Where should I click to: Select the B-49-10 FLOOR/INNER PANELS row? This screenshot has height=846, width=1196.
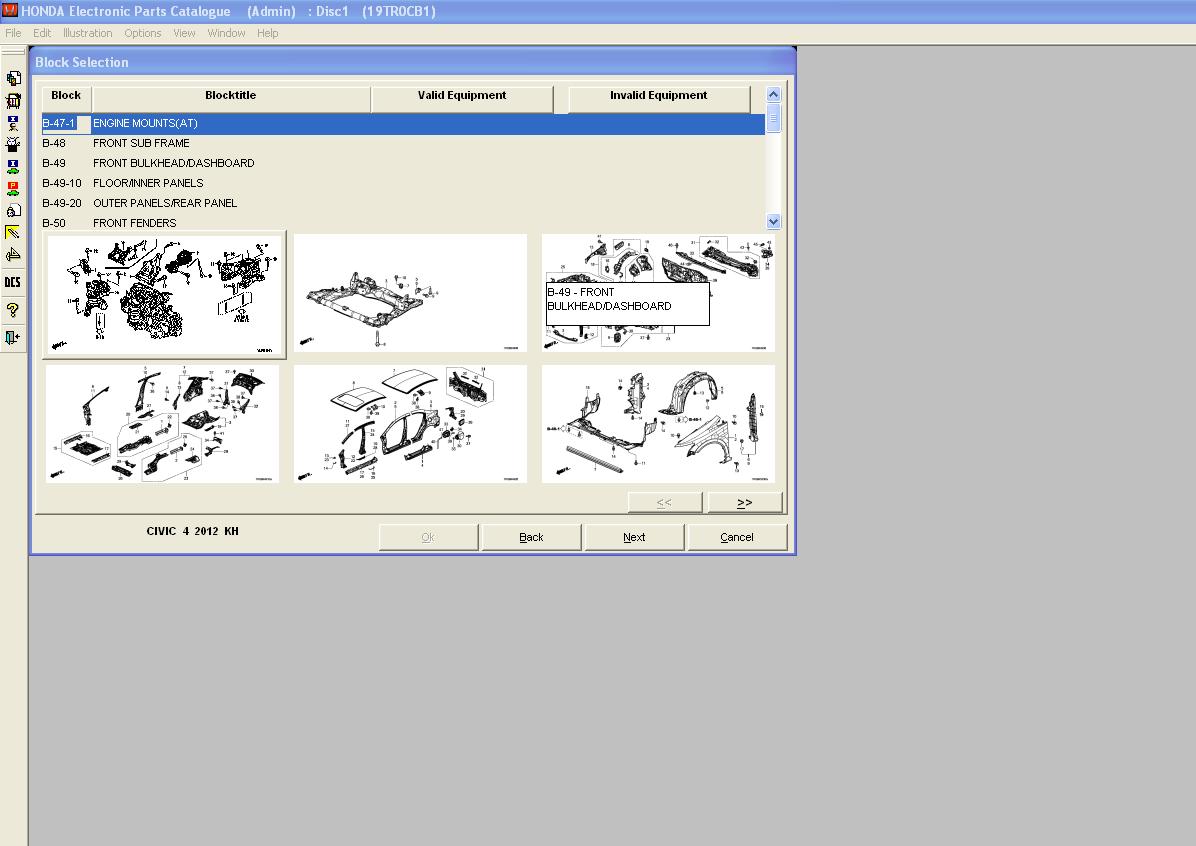(148, 183)
